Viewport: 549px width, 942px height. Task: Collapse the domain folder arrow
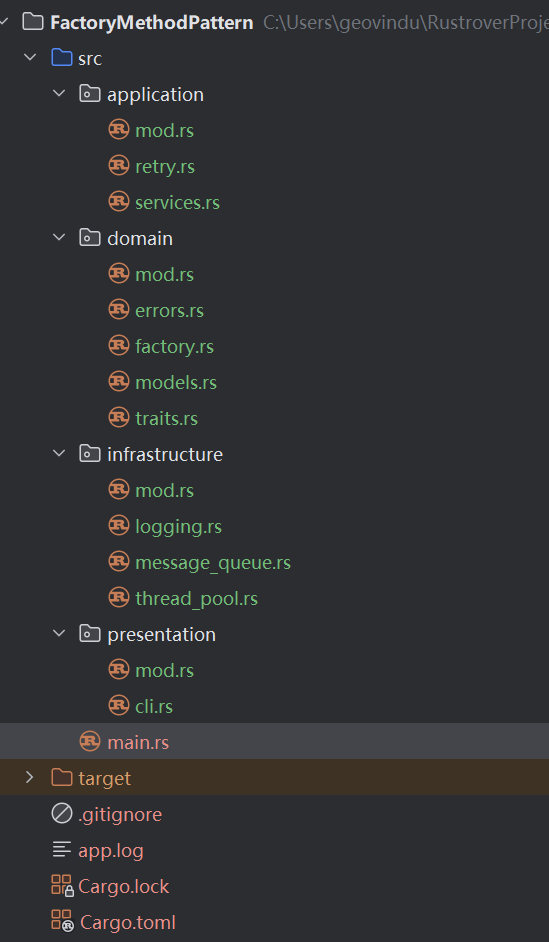[x=59, y=237]
